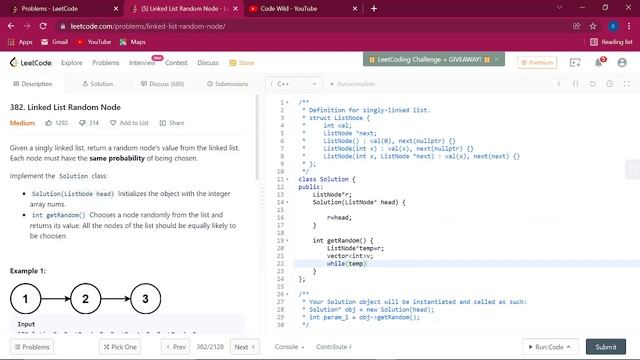Reload the LeetCode page
Viewport: 640px width, 360px height.
tap(43, 26)
